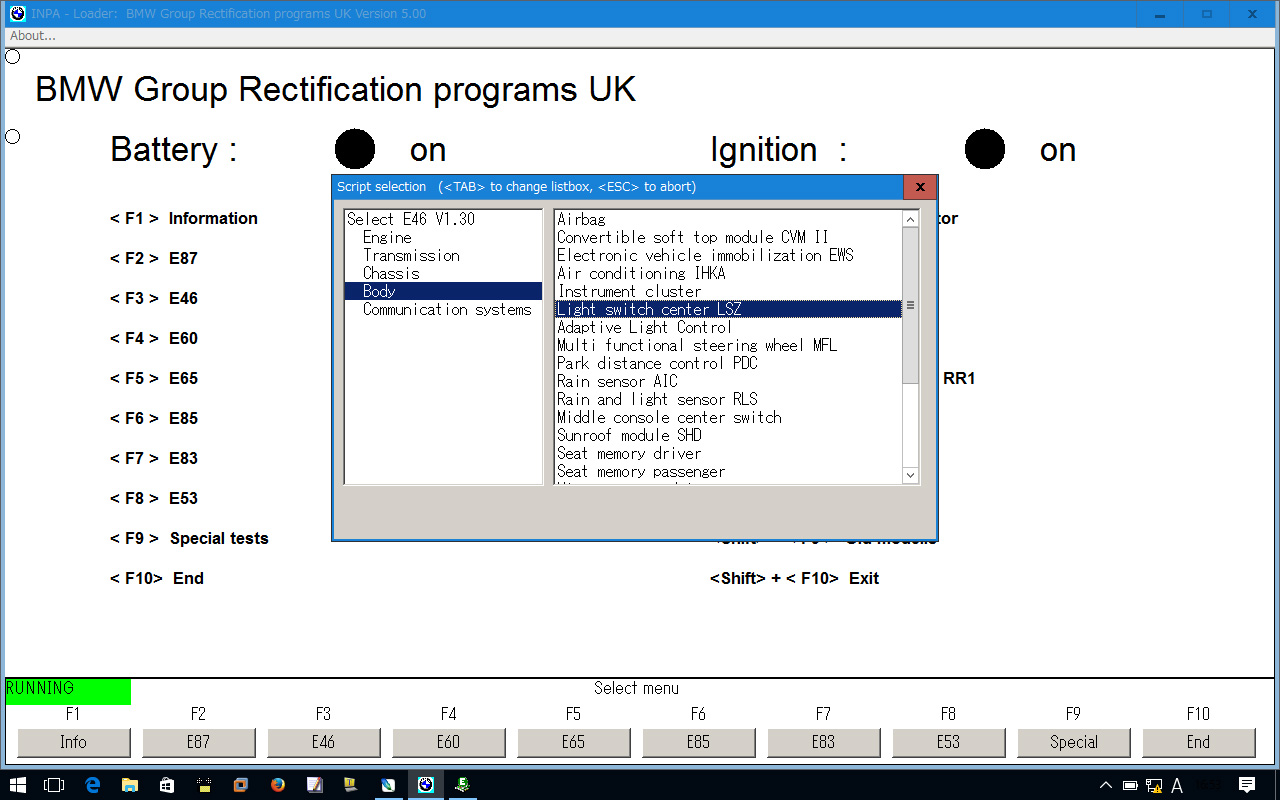Click the F8 E53 button
This screenshot has height=800, width=1280.
pyautogui.click(x=948, y=742)
